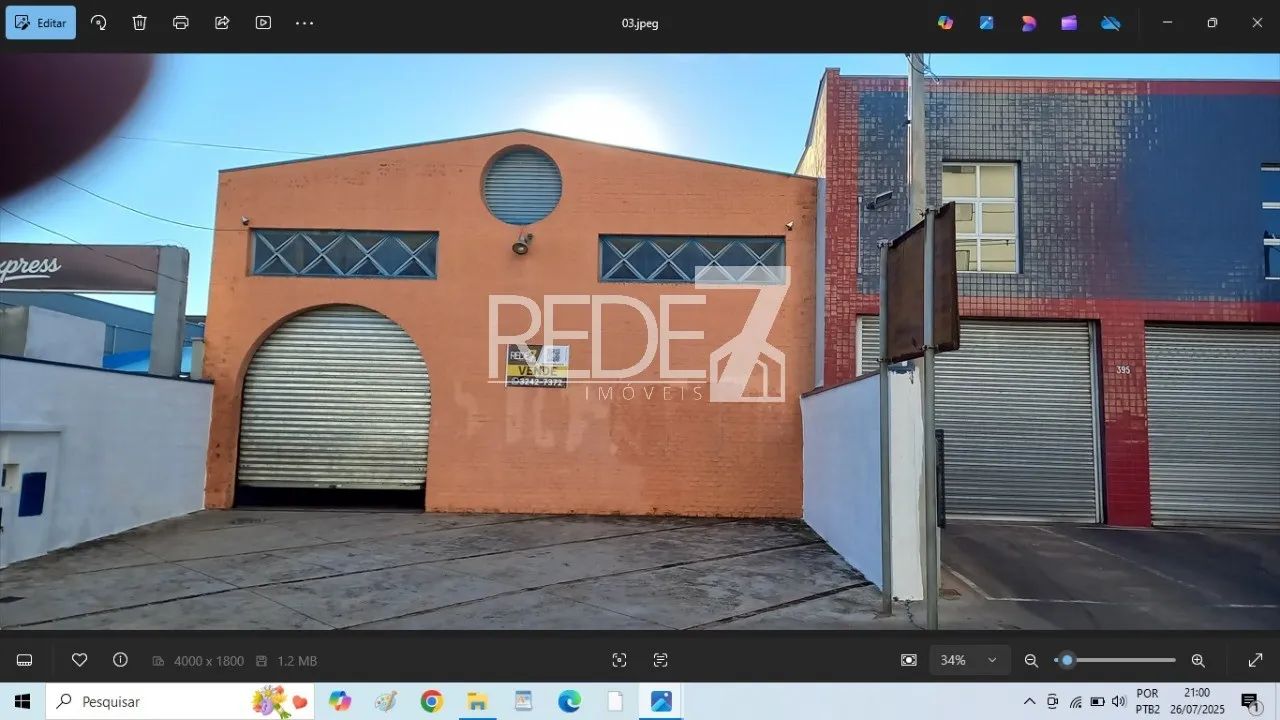The width and height of the screenshot is (1280, 720).
Task: Switch to the Photos app taskbar icon
Action: click(x=661, y=701)
